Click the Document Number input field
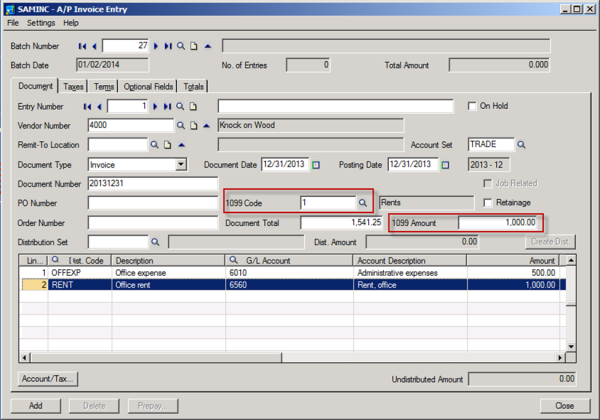The height and width of the screenshot is (420, 600). [153, 184]
